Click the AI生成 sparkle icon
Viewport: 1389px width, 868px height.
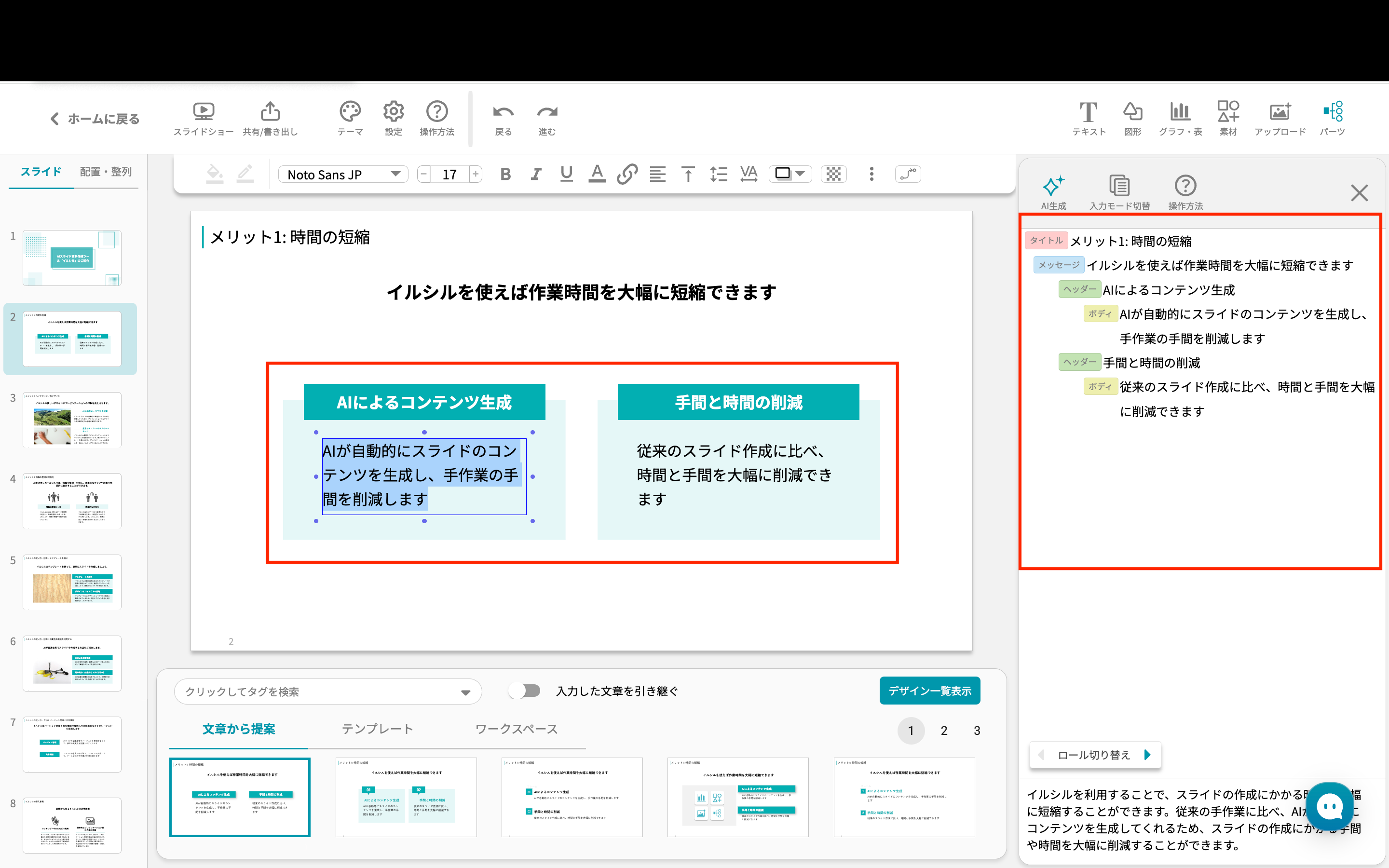coord(1053,187)
